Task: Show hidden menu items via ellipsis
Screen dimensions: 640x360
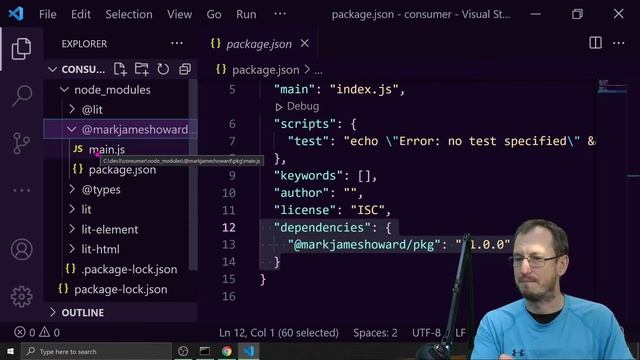Action: tap(280, 14)
